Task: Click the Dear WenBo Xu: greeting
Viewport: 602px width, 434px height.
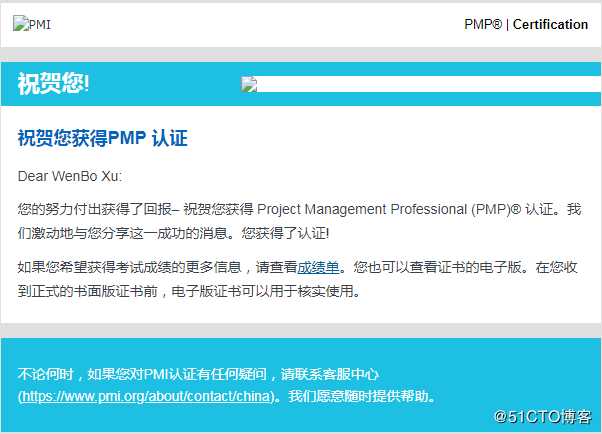Action: (70, 176)
